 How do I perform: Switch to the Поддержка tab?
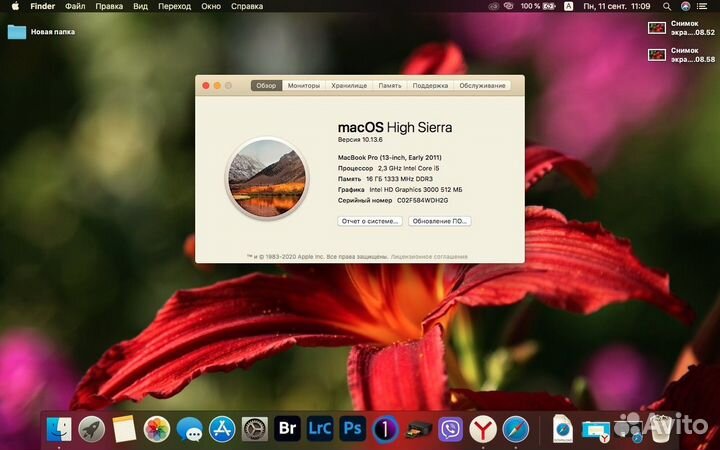click(430, 85)
